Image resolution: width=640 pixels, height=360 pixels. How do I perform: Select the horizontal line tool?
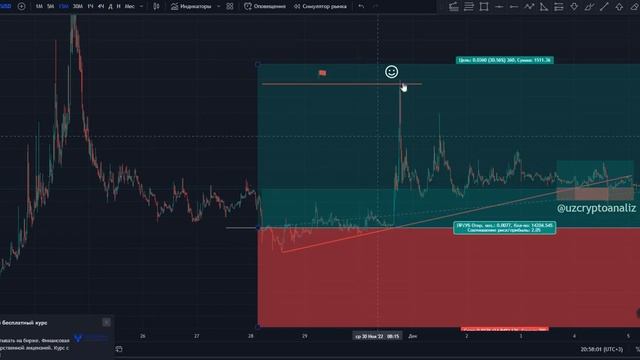499,7
